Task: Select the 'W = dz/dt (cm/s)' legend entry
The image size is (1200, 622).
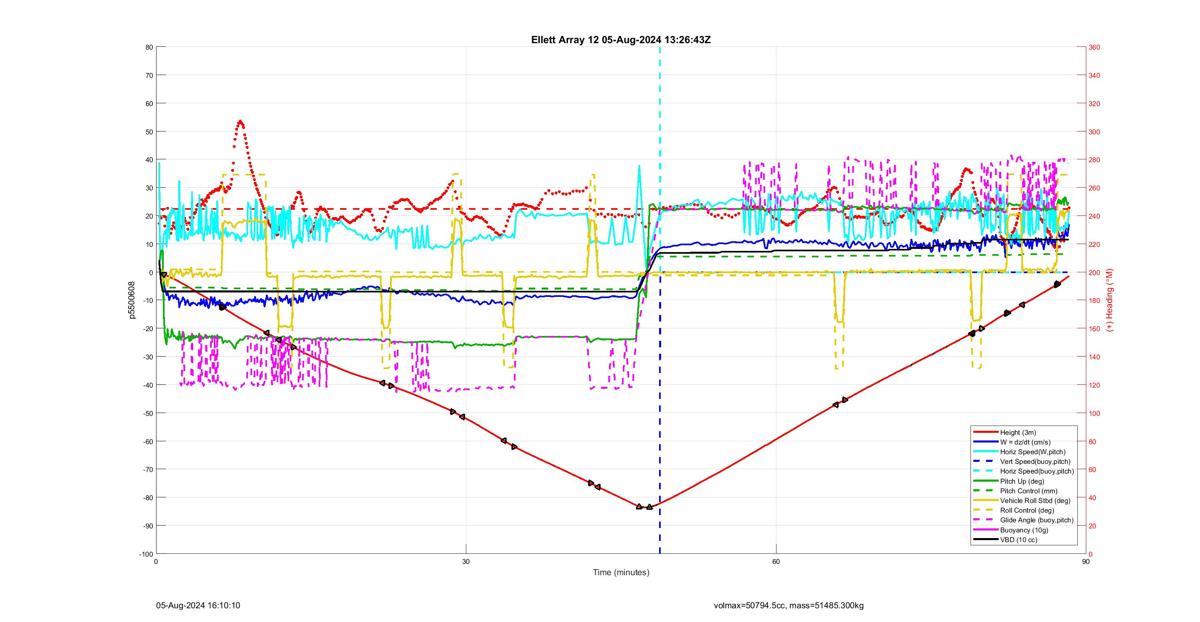Action: click(1026, 441)
